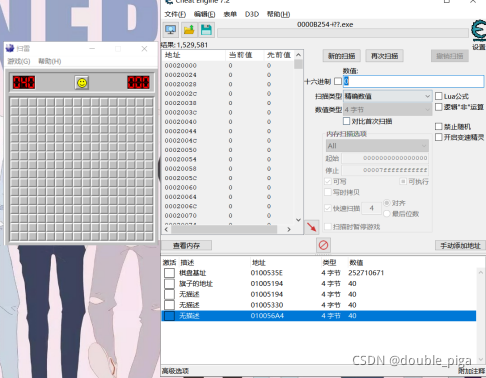486x378 pixels.
Task: Toggle the 写时拷贝 checkbox
Action: coord(328,192)
